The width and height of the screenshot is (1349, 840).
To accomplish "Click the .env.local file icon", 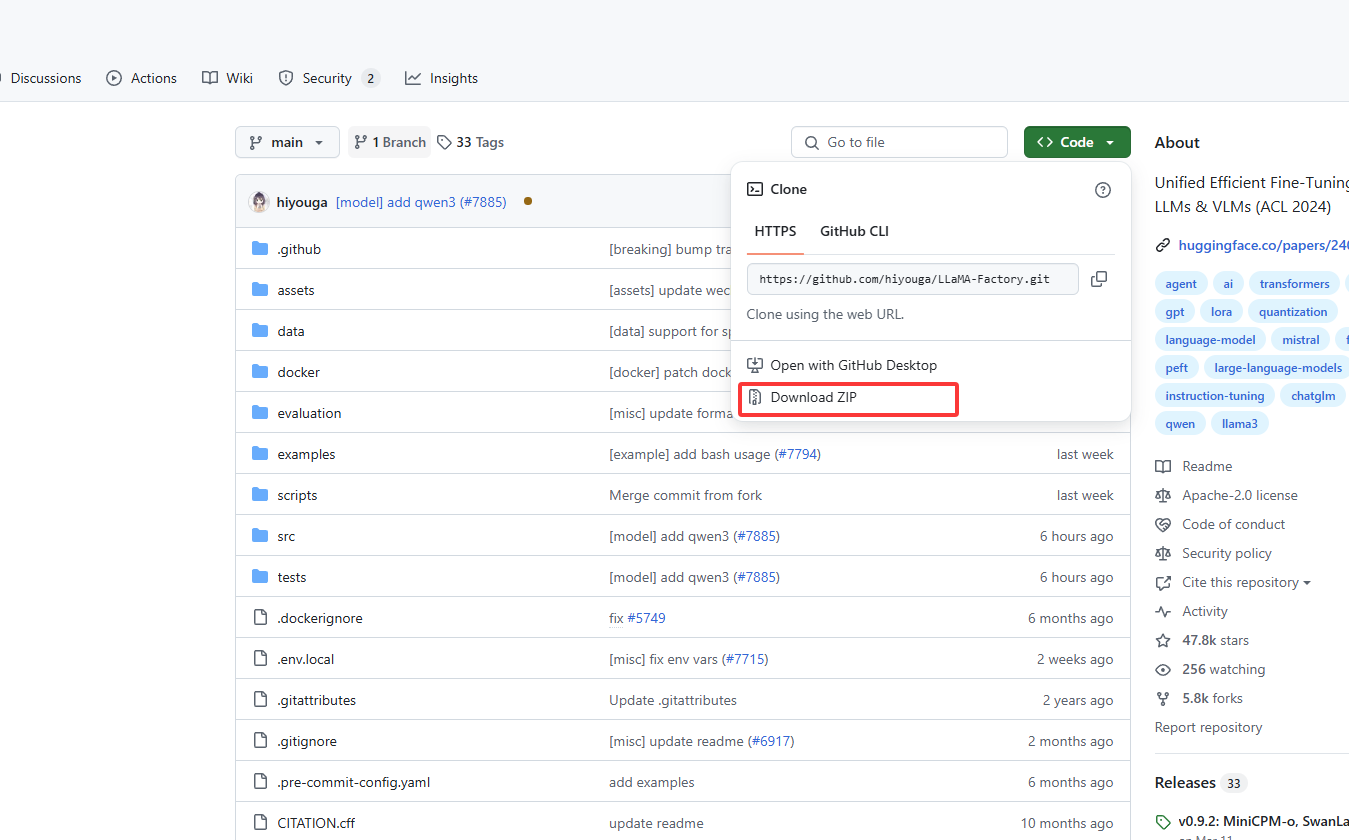I will pos(260,659).
